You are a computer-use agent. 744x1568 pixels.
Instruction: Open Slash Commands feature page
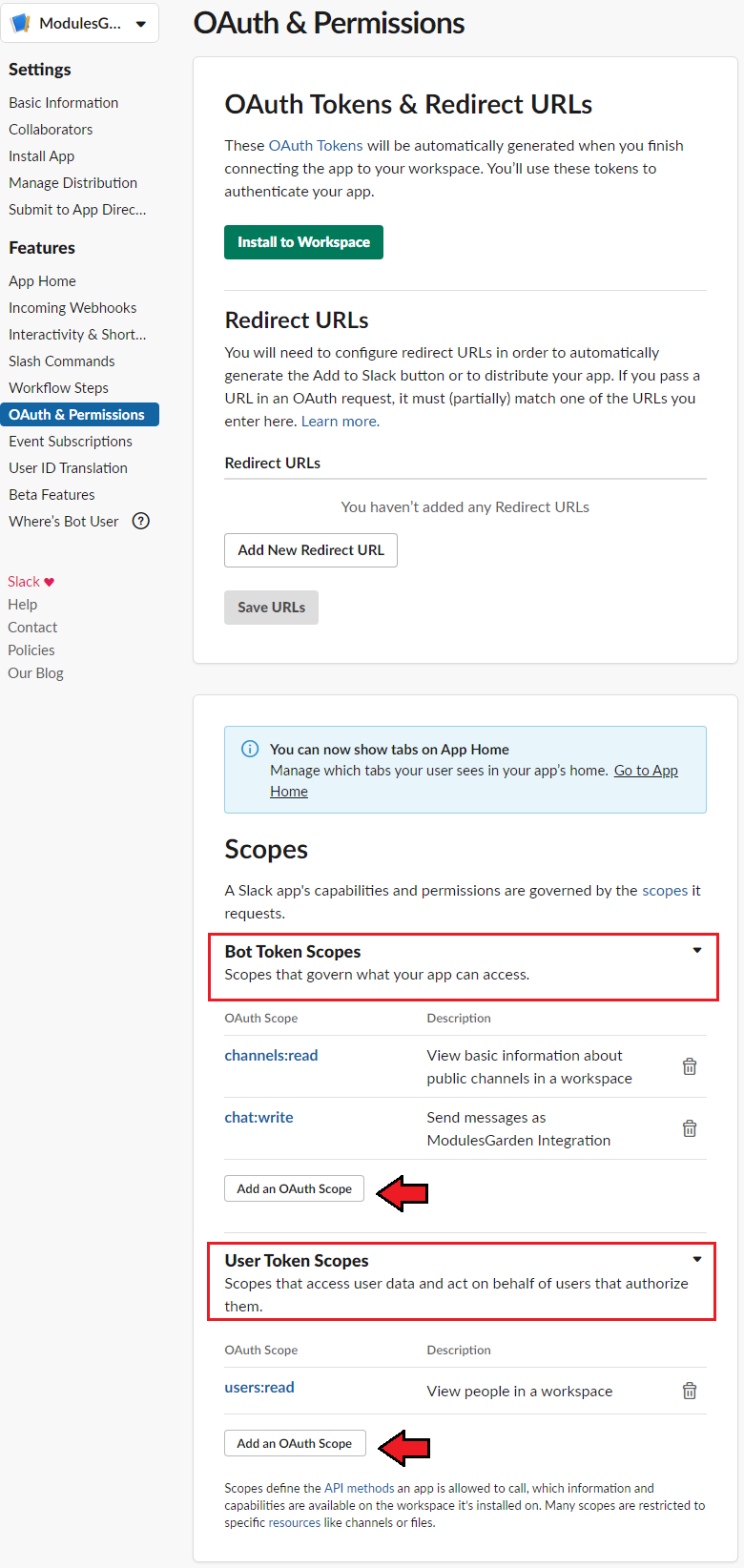click(61, 361)
